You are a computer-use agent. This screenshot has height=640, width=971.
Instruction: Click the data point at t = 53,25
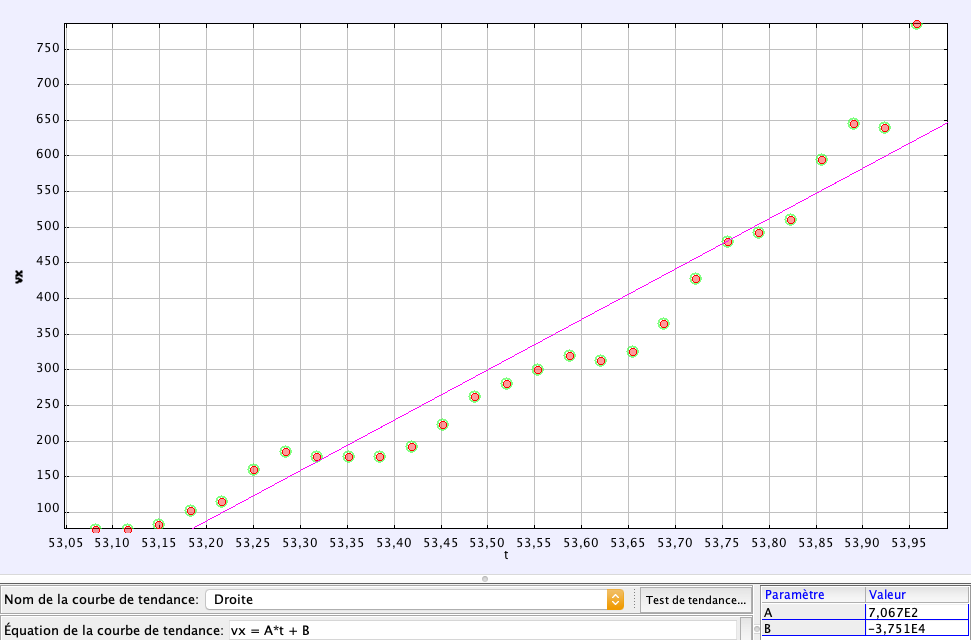(254, 470)
